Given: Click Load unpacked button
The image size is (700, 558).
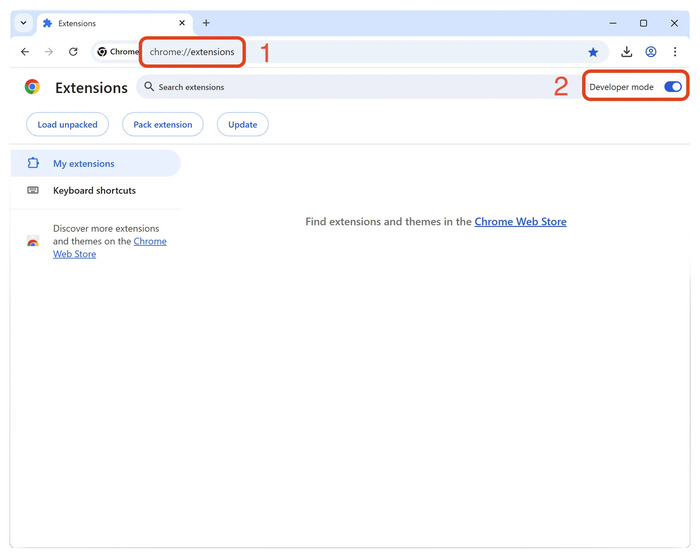Looking at the screenshot, I should click(x=67, y=125).
